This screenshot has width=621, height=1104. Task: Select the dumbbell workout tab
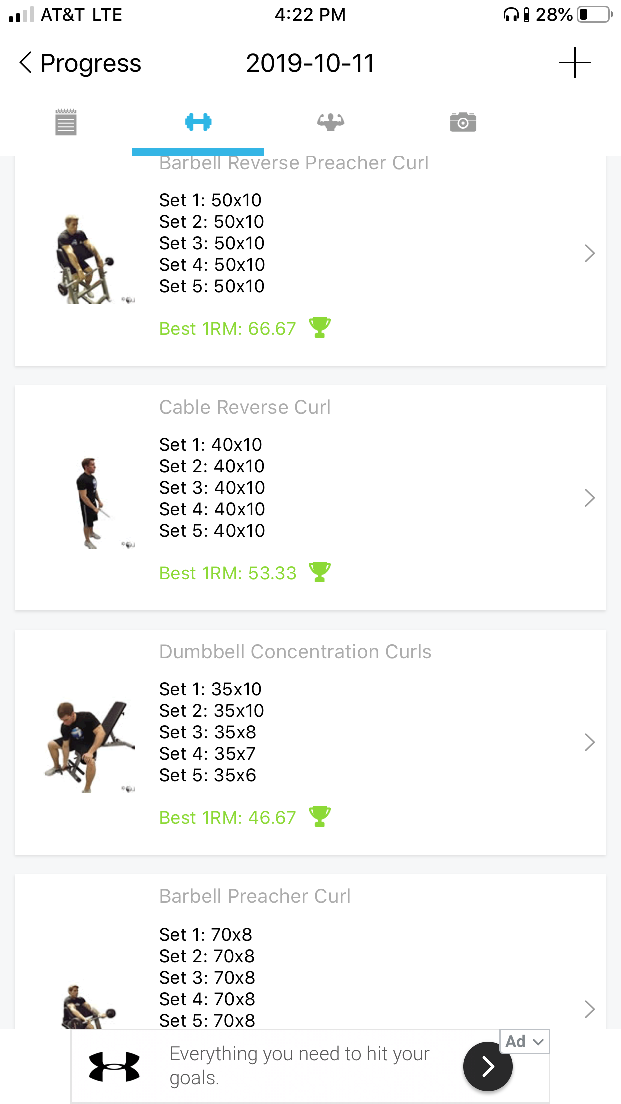click(198, 122)
